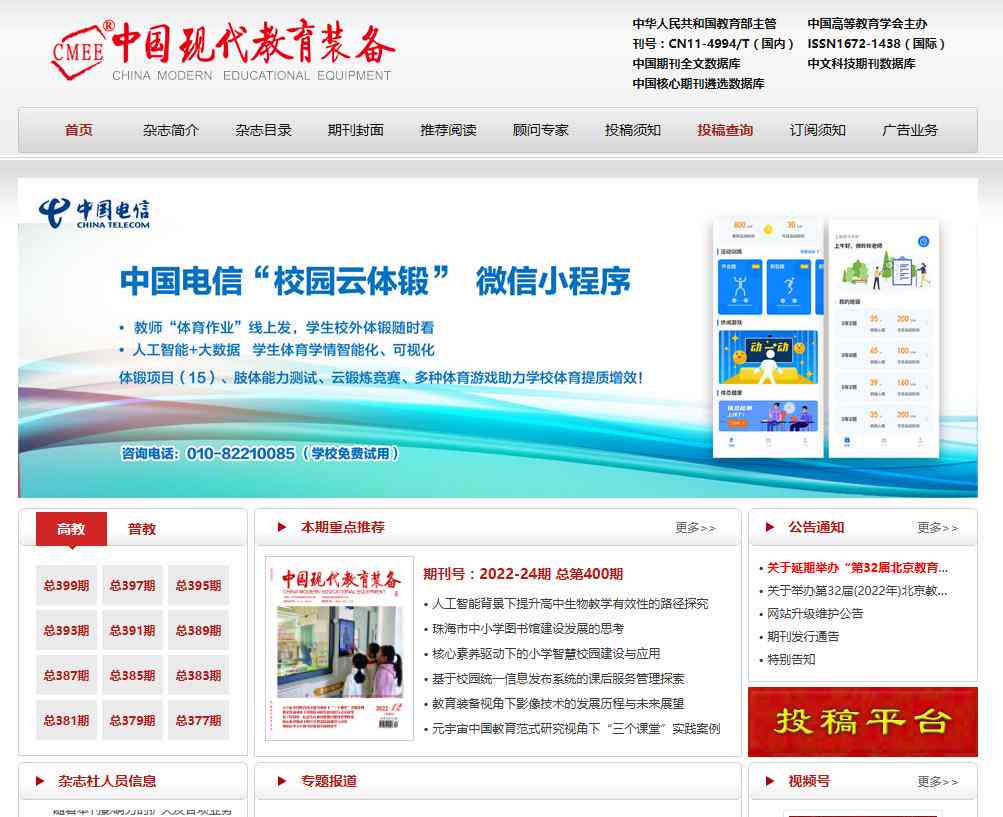Open issue 总393期

pyautogui.click(x=67, y=630)
